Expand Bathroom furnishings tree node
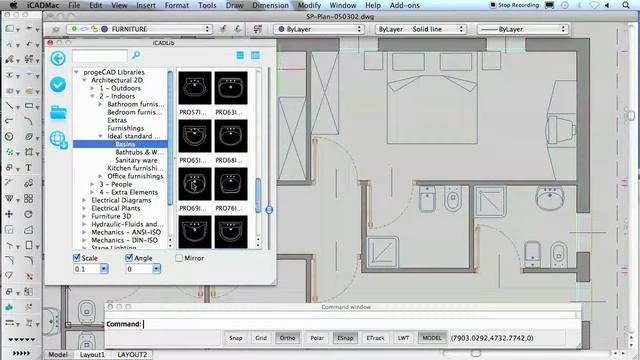Viewport: 640px width, 360px height. pyautogui.click(x=101, y=104)
